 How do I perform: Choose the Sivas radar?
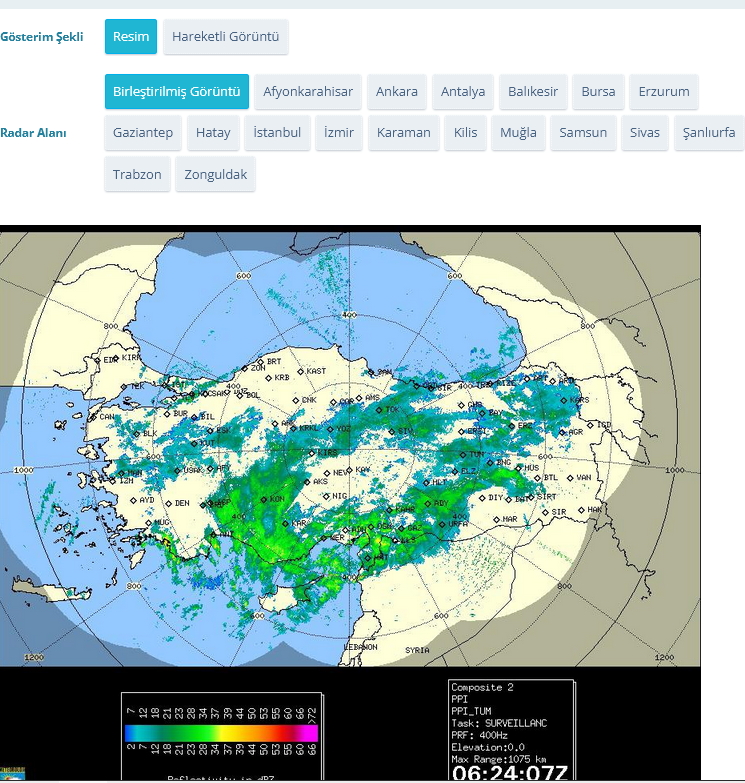coord(645,132)
